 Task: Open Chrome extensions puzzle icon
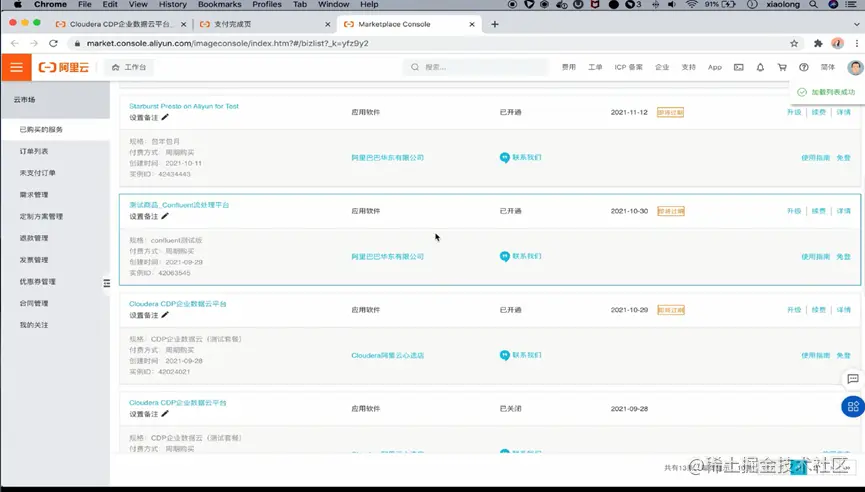click(818, 43)
